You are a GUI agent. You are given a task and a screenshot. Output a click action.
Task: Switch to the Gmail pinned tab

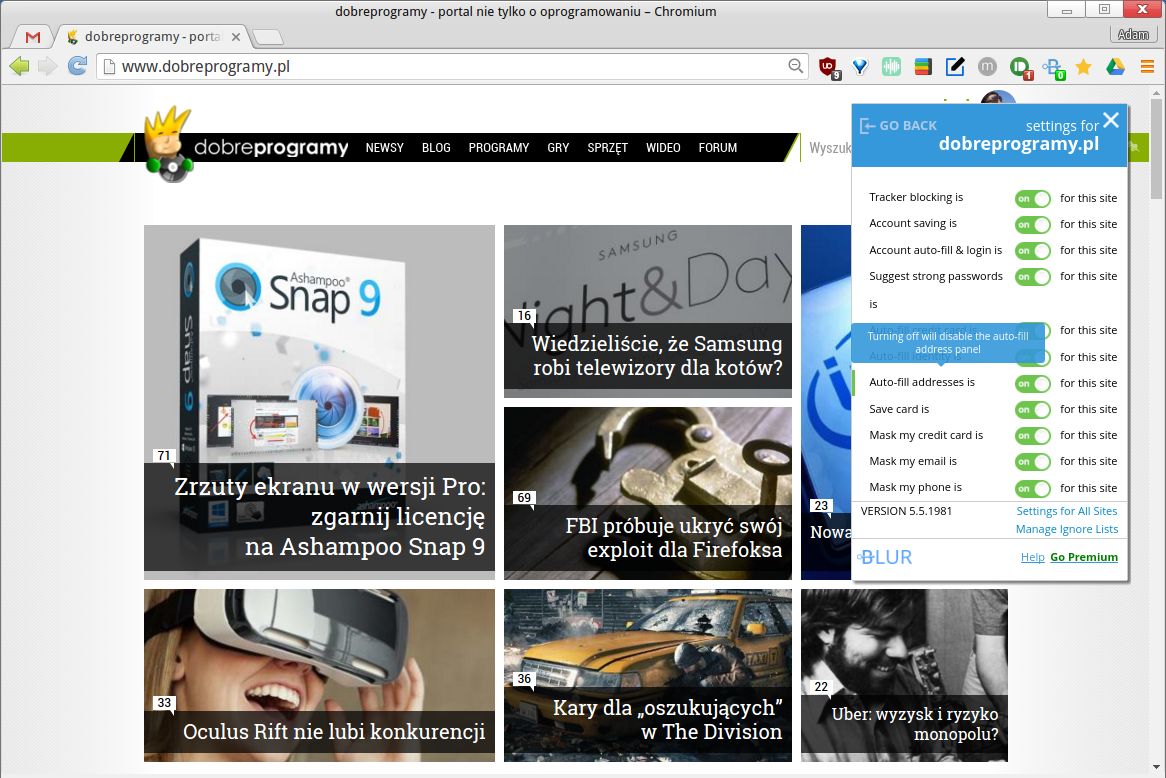pyautogui.click(x=33, y=36)
